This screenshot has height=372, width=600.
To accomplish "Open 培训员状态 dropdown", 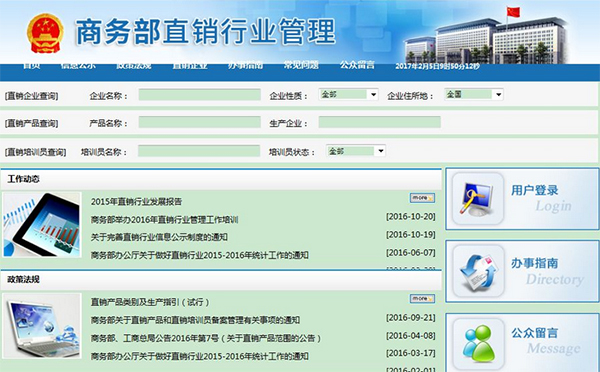I will pyautogui.click(x=356, y=151).
